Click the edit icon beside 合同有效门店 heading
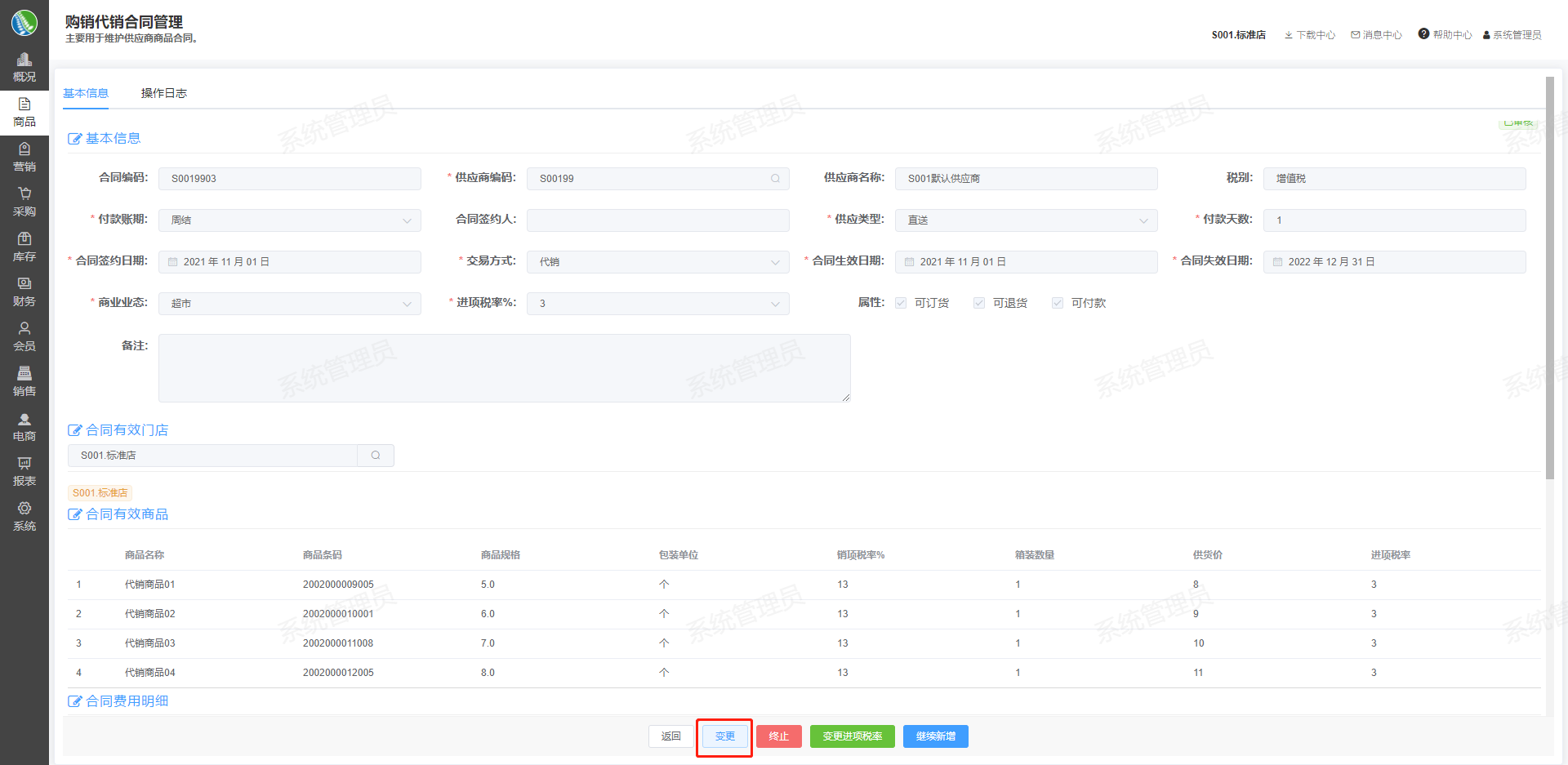Image resolution: width=1568 pixels, height=765 pixels. point(75,430)
